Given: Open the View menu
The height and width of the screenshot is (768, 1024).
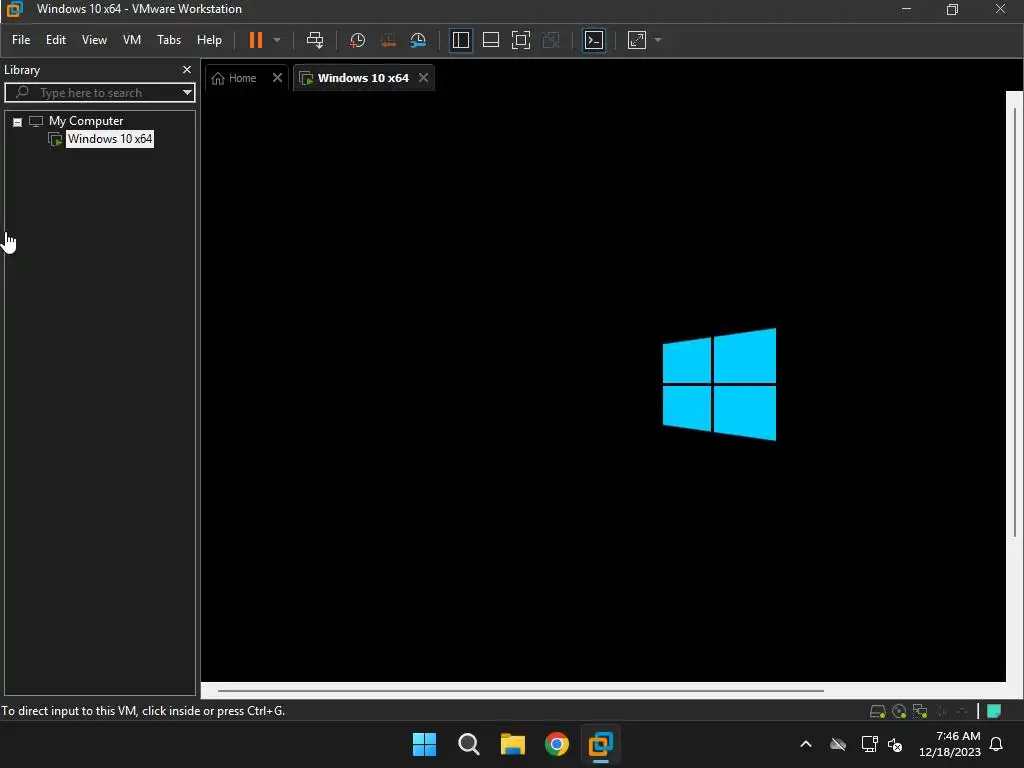Looking at the screenshot, I should coord(94,40).
